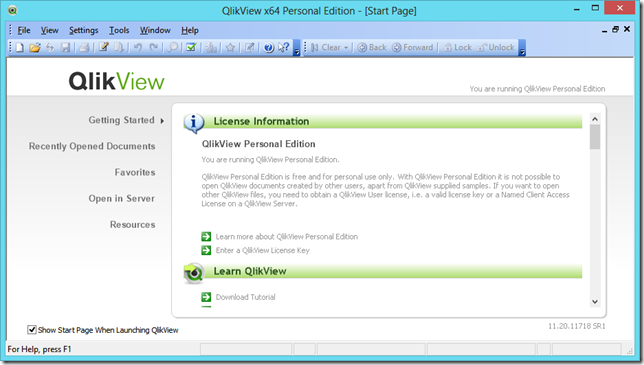Click the chart wizard bar-graph icon
Image resolution: width=644 pixels, height=365 pixels.
tap(211, 48)
